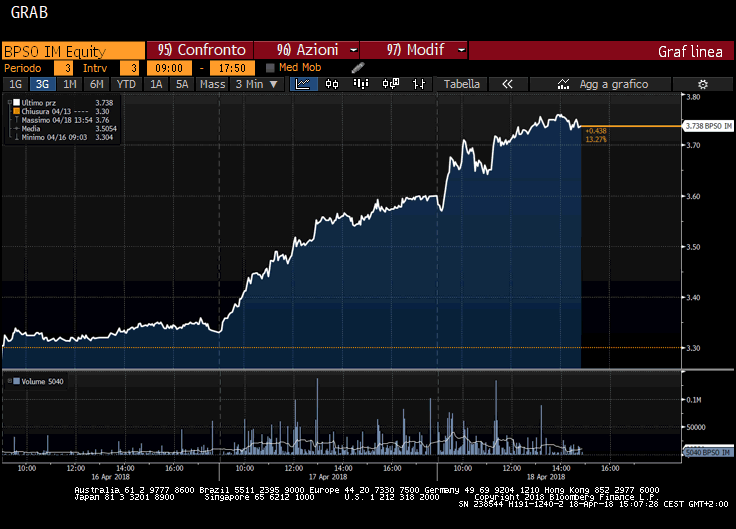The height and width of the screenshot is (529, 736).
Task: Click the Minimo 04/16 09:03 legend row
Action: point(65,138)
